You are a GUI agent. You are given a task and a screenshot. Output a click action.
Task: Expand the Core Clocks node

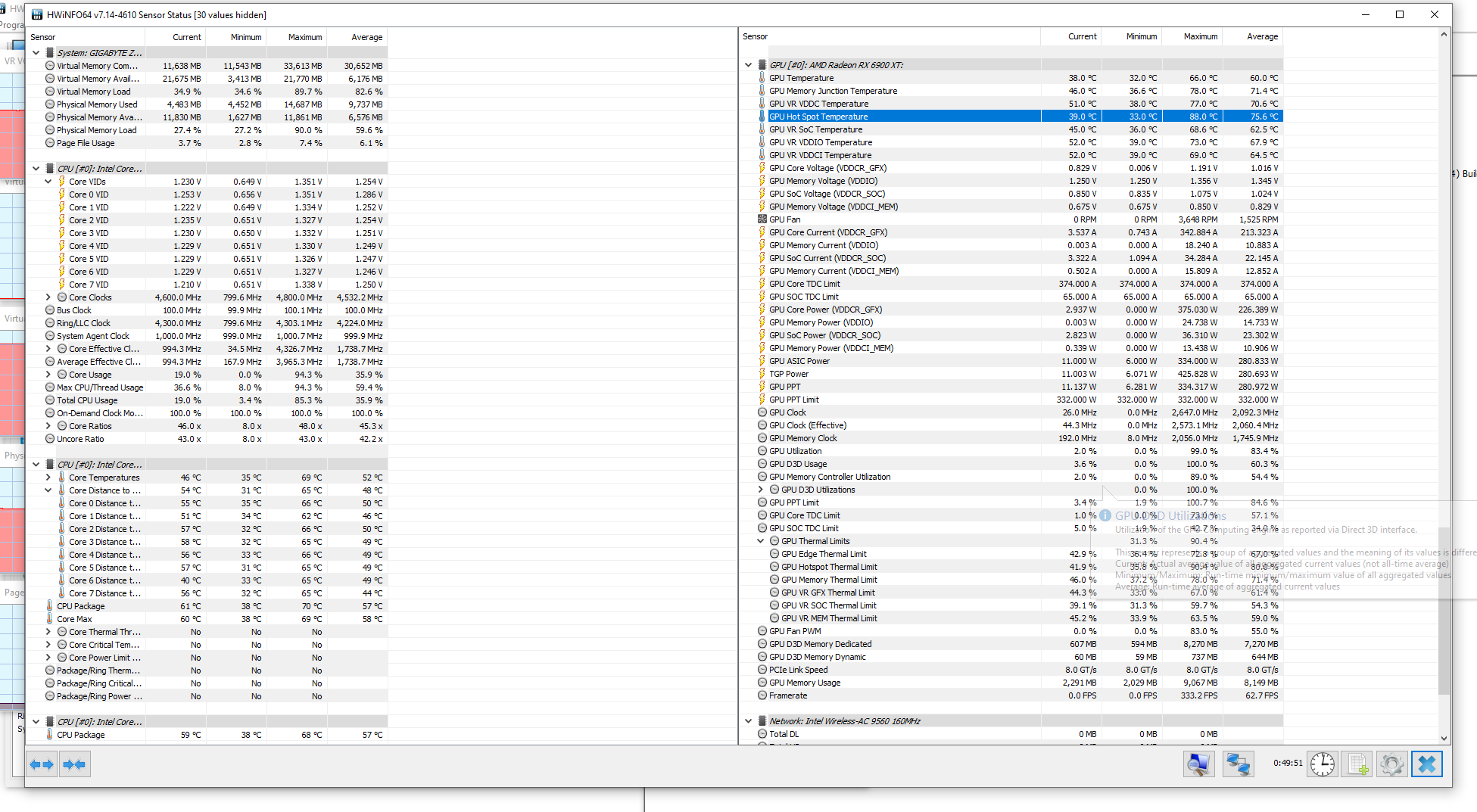click(48, 297)
